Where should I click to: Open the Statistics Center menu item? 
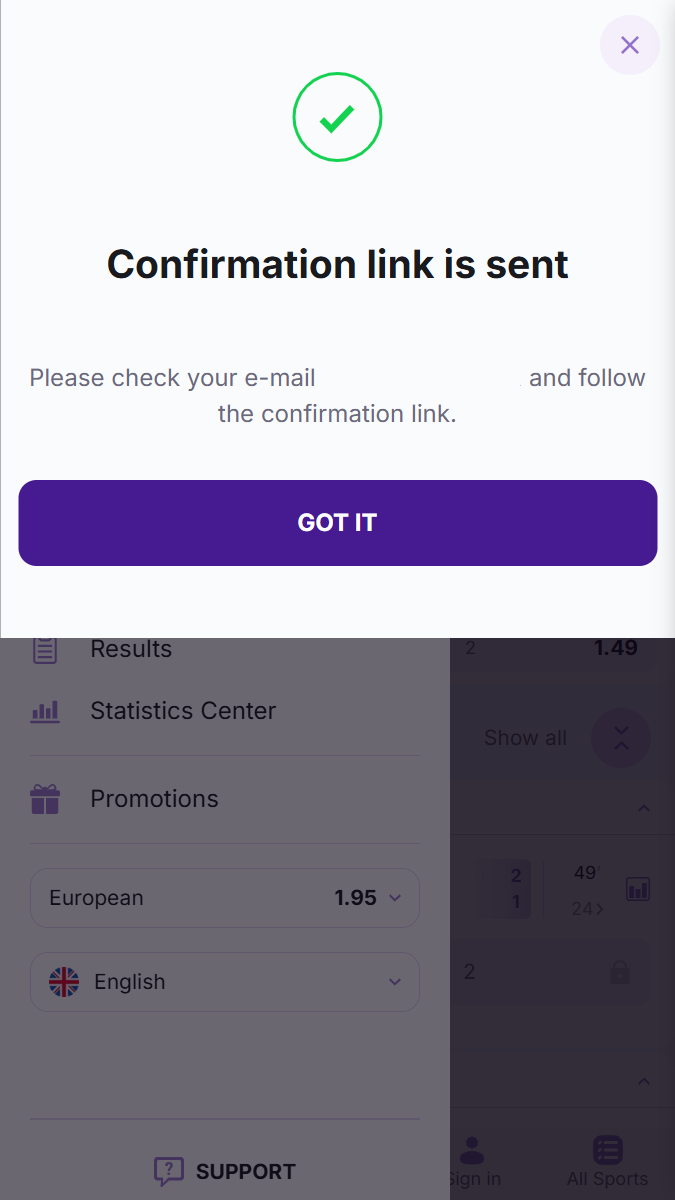click(x=183, y=711)
